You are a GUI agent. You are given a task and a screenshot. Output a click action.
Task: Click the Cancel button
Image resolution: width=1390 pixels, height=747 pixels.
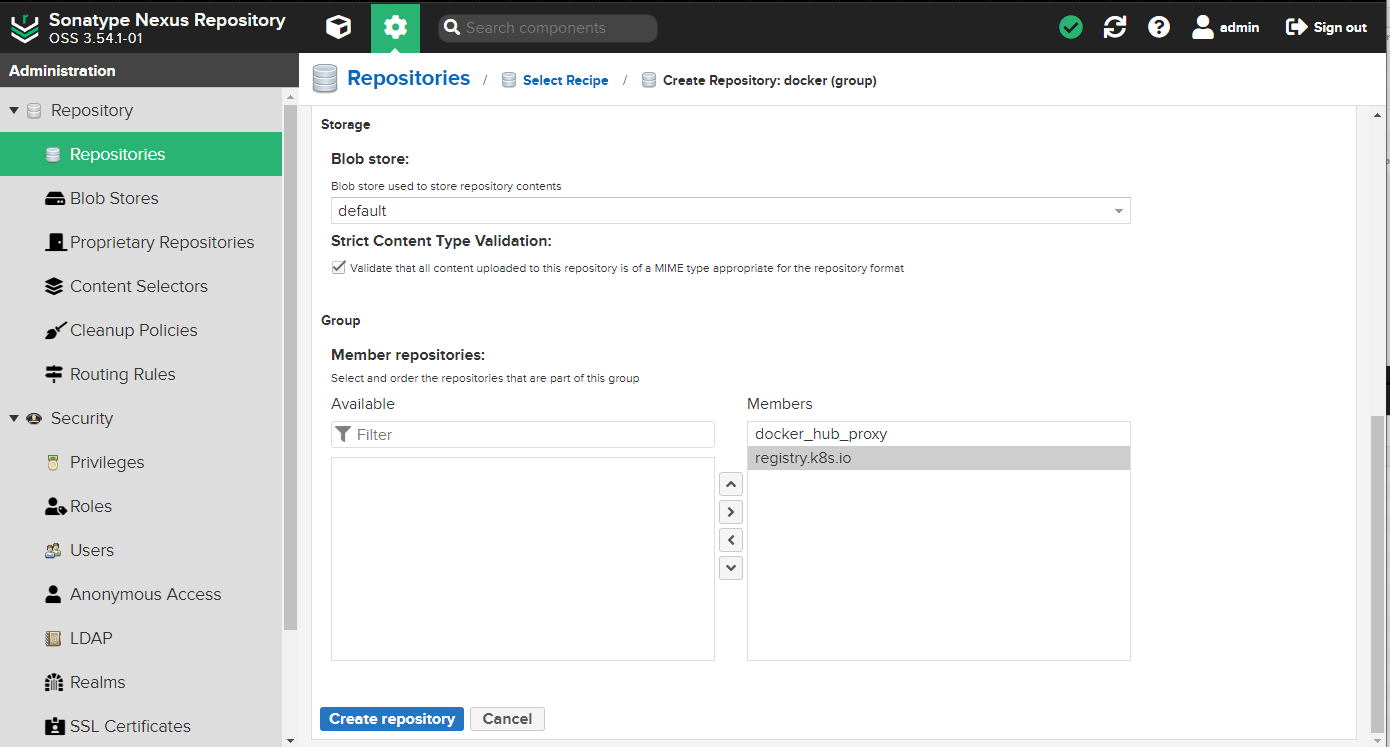(x=507, y=719)
